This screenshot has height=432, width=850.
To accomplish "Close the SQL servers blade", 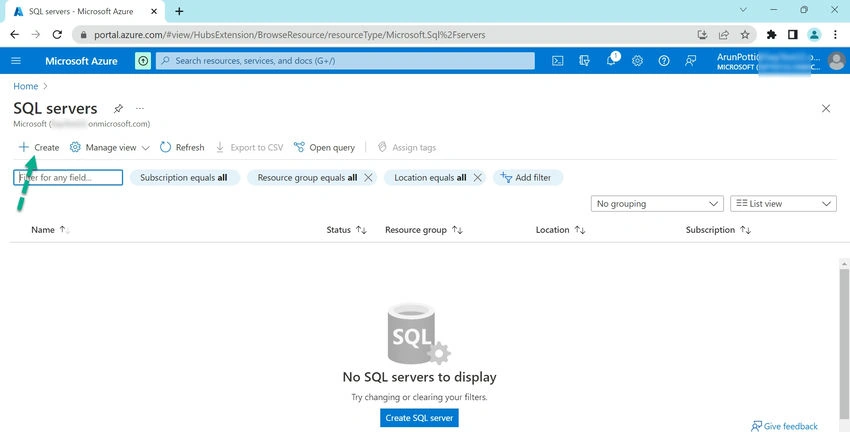I will pyautogui.click(x=826, y=108).
